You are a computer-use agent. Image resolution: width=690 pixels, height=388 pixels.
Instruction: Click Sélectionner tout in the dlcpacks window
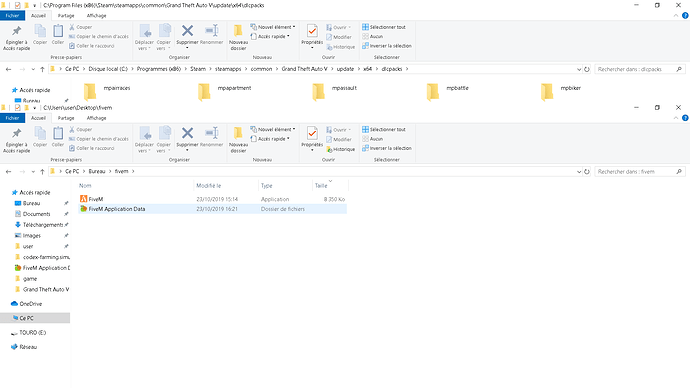[x=384, y=27]
